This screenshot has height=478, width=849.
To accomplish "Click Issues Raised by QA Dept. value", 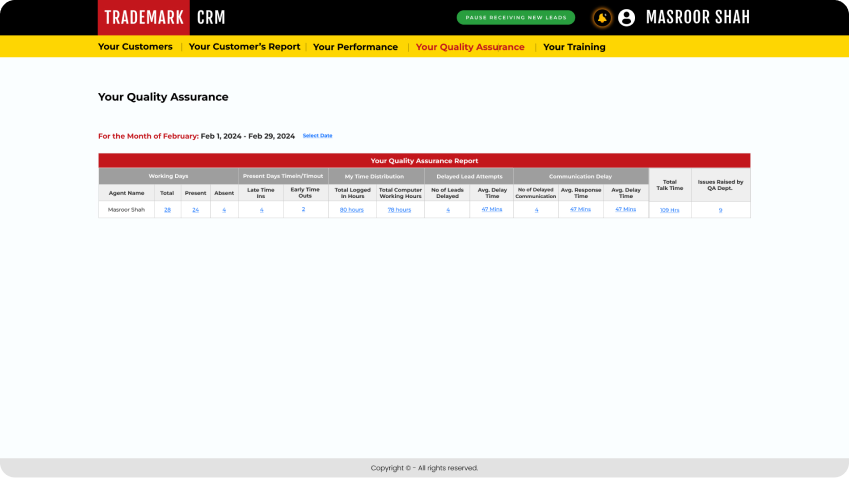I will [x=720, y=210].
